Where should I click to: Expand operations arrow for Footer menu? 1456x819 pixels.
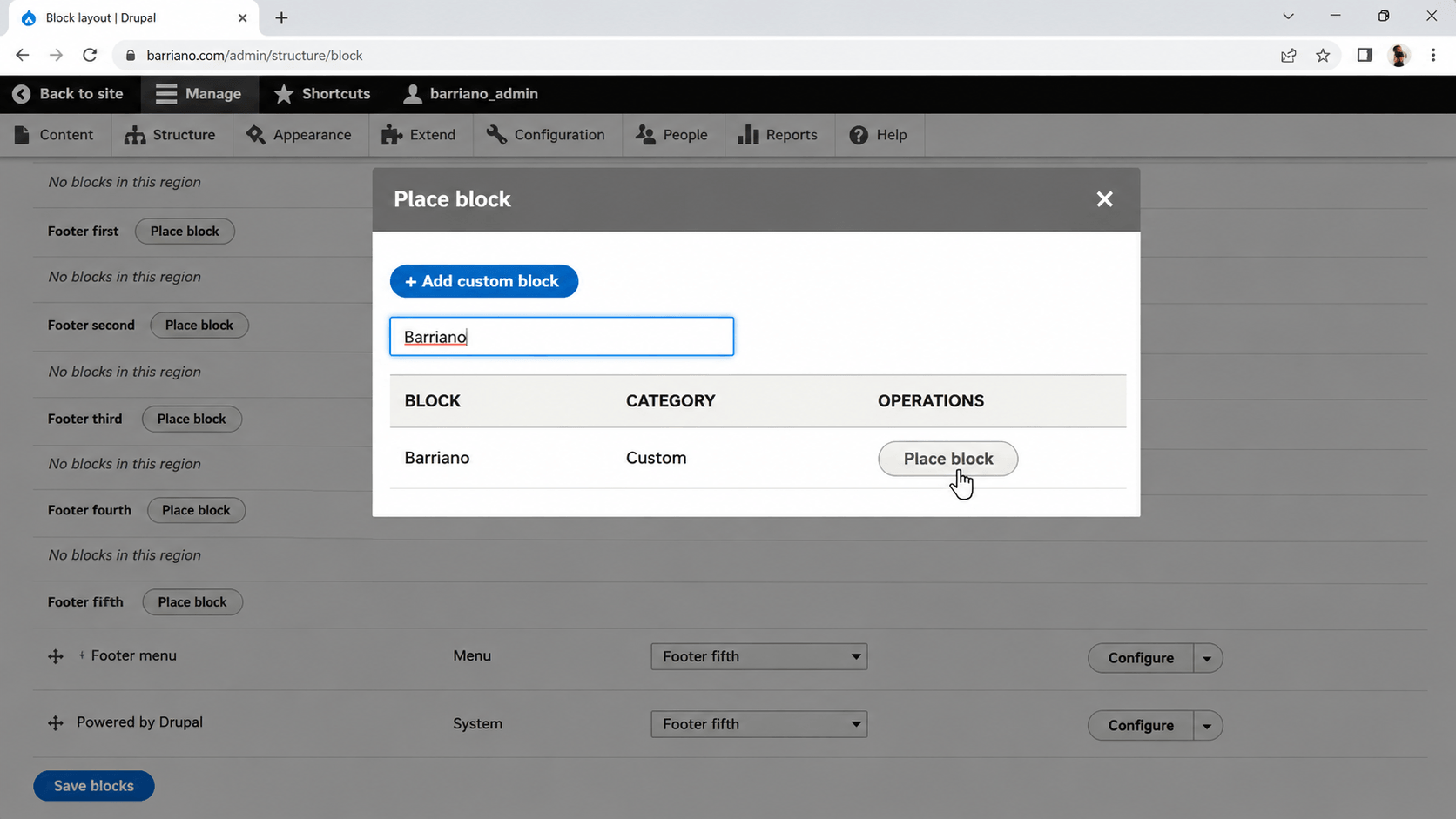(1207, 658)
